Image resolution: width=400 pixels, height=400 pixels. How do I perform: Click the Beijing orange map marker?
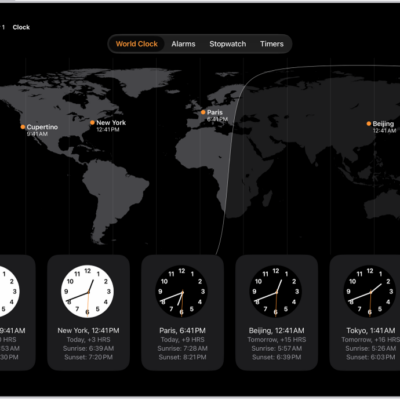point(369,124)
